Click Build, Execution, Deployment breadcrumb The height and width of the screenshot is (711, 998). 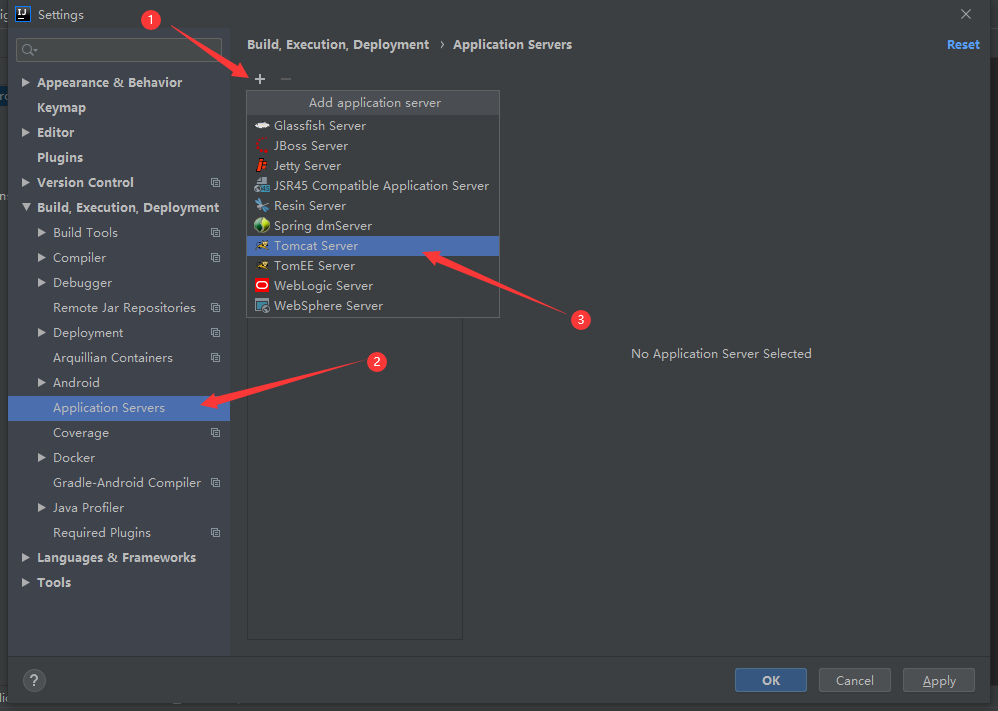(x=338, y=45)
